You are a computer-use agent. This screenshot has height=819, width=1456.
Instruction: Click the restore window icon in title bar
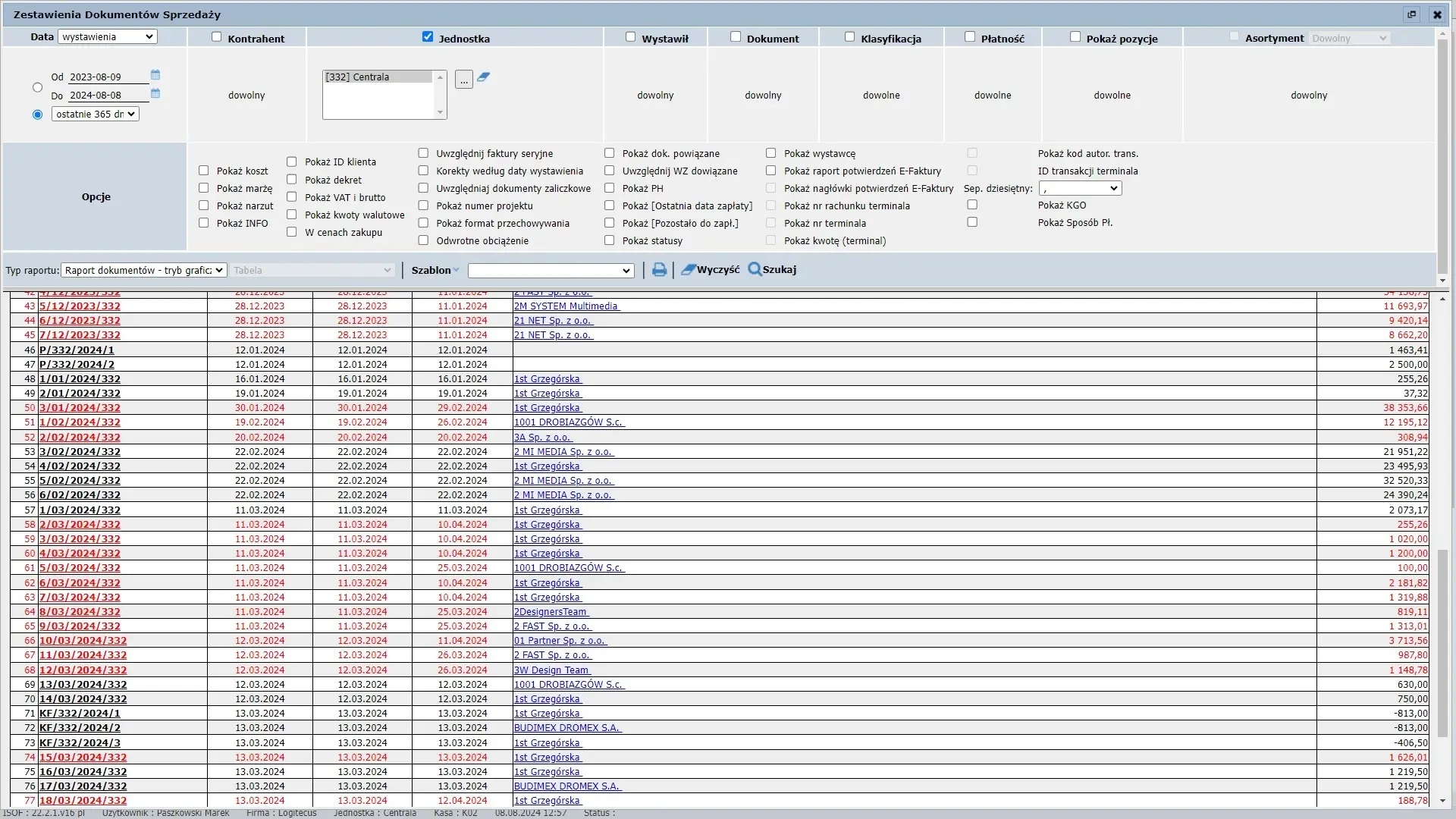tap(1411, 14)
